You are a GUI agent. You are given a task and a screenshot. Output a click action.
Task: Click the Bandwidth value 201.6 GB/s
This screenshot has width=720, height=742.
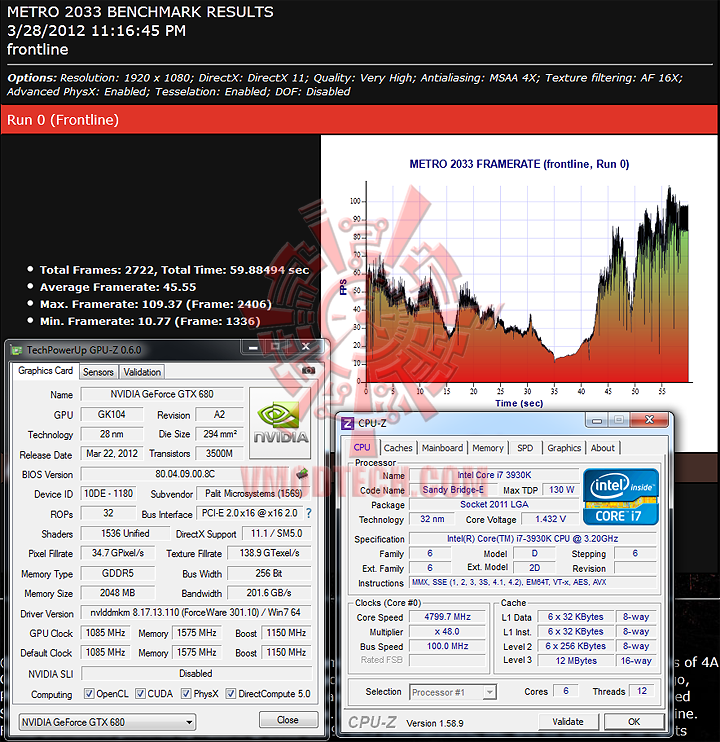click(269, 592)
